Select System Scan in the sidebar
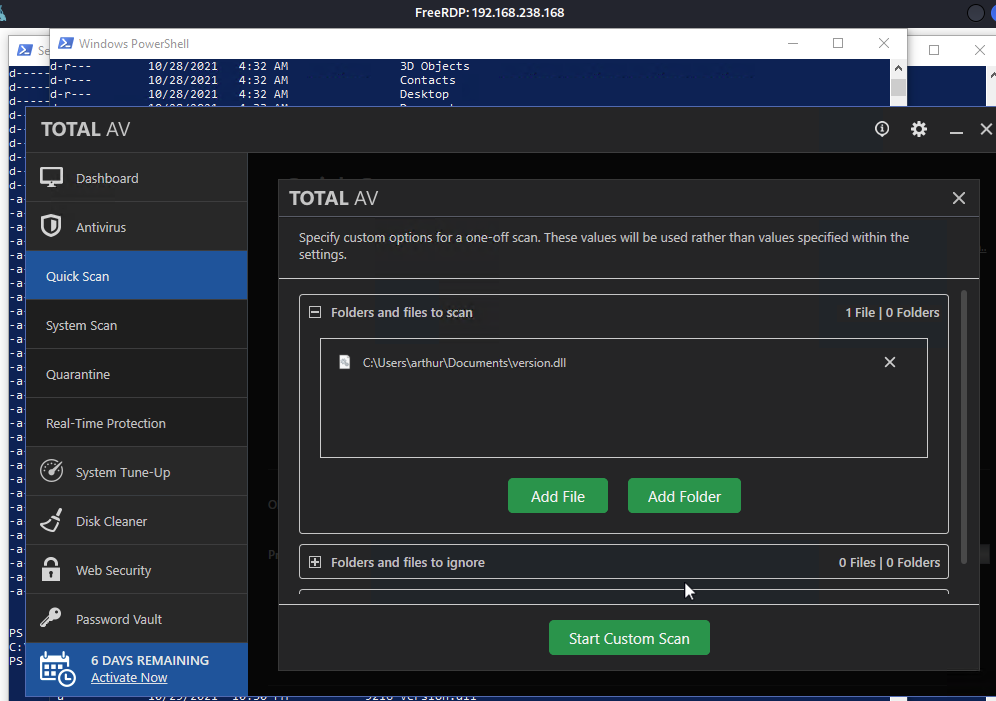 click(82, 325)
